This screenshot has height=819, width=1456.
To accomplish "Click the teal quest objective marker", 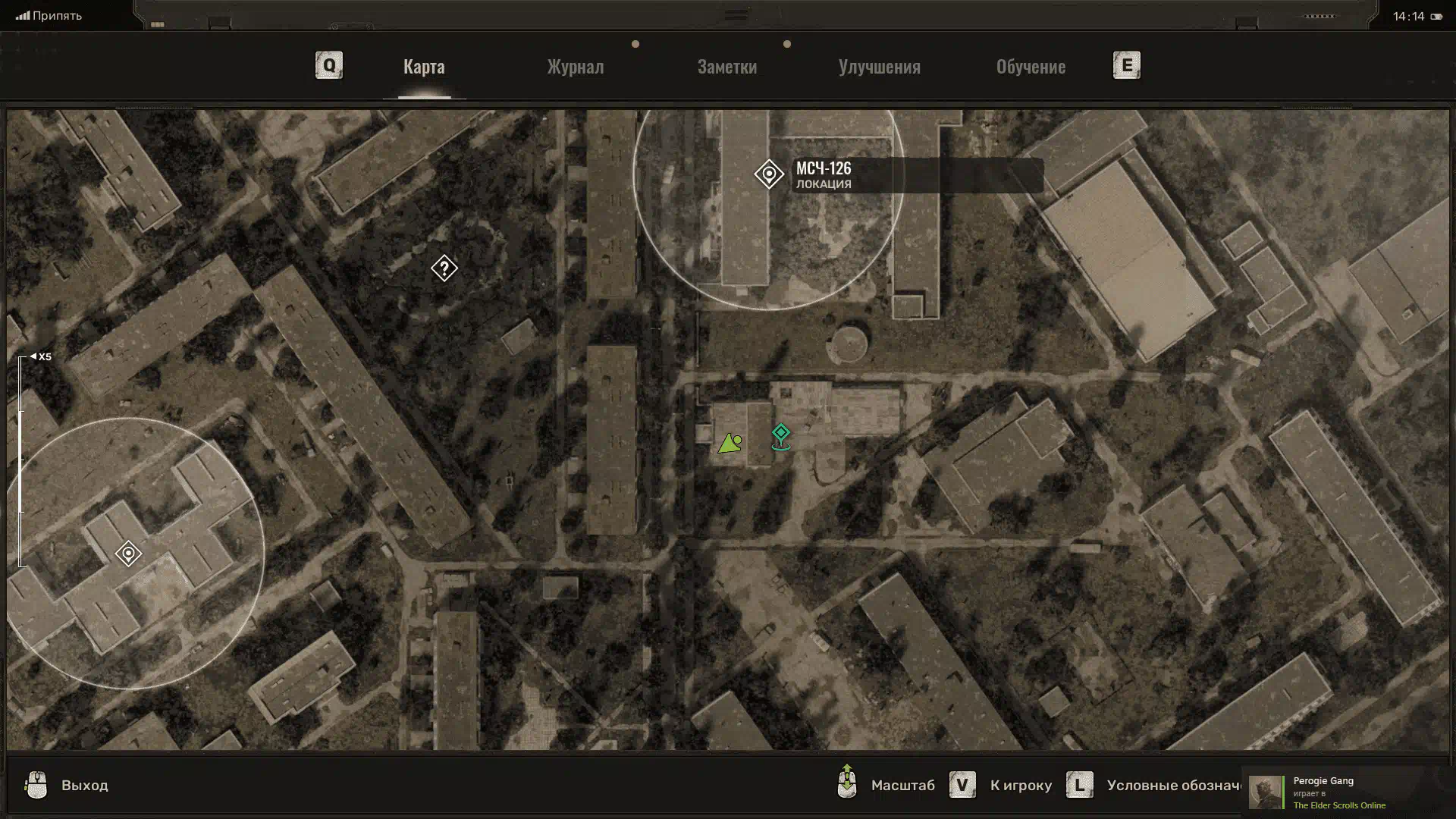I will point(780,435).
